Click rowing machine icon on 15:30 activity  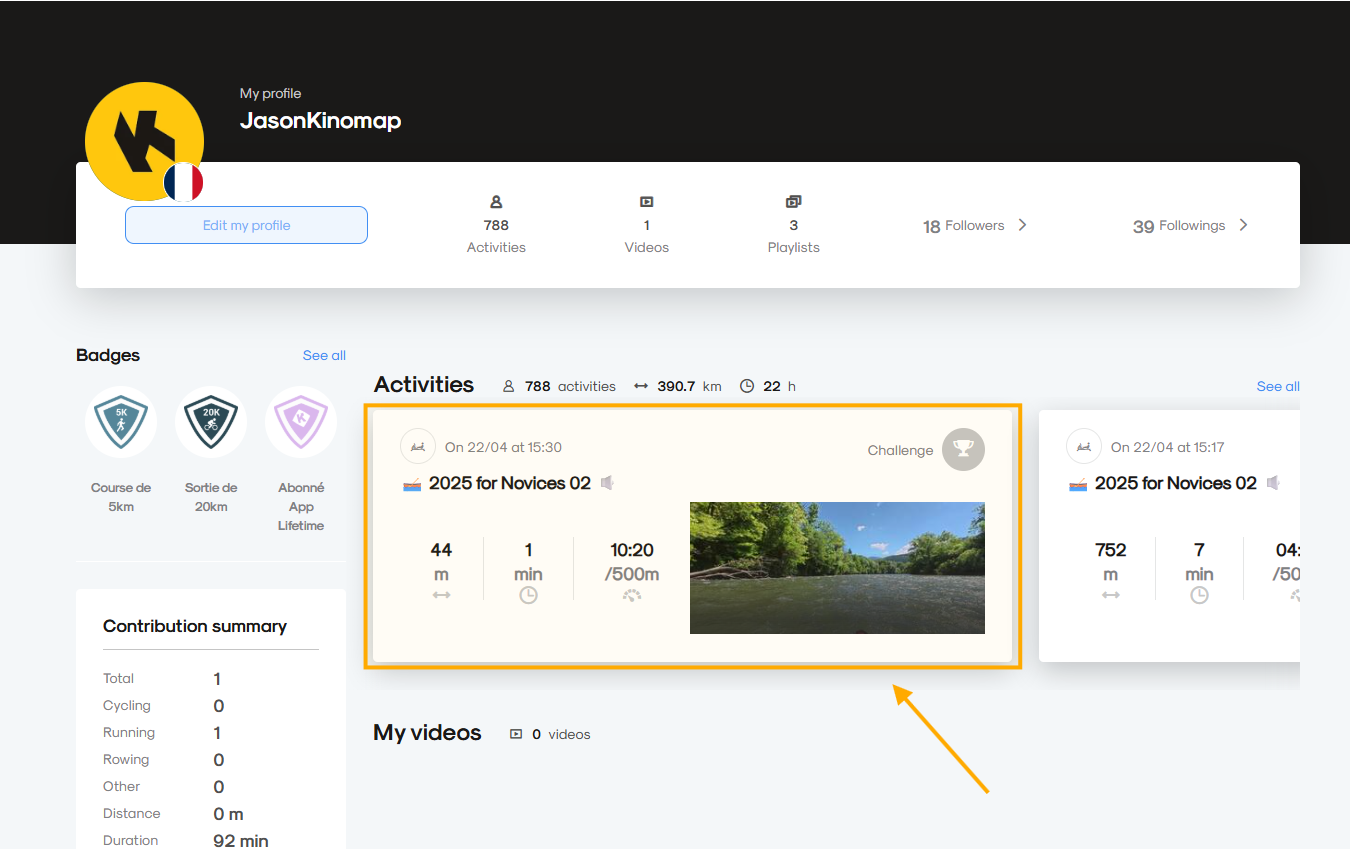point(418,447)
